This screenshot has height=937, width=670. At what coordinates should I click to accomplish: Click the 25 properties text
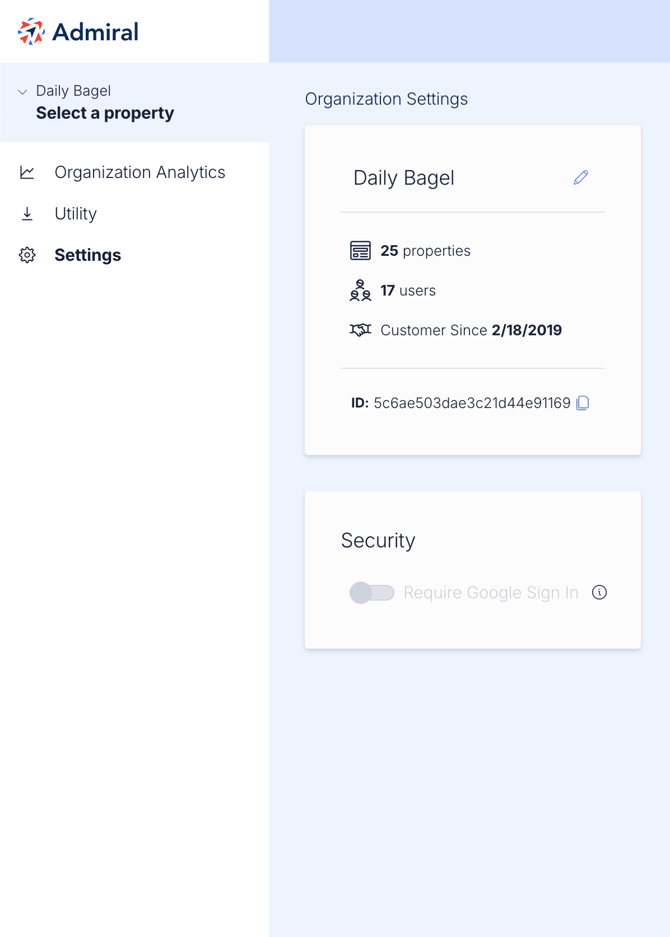pyautogui.click(x=426, y=251)
